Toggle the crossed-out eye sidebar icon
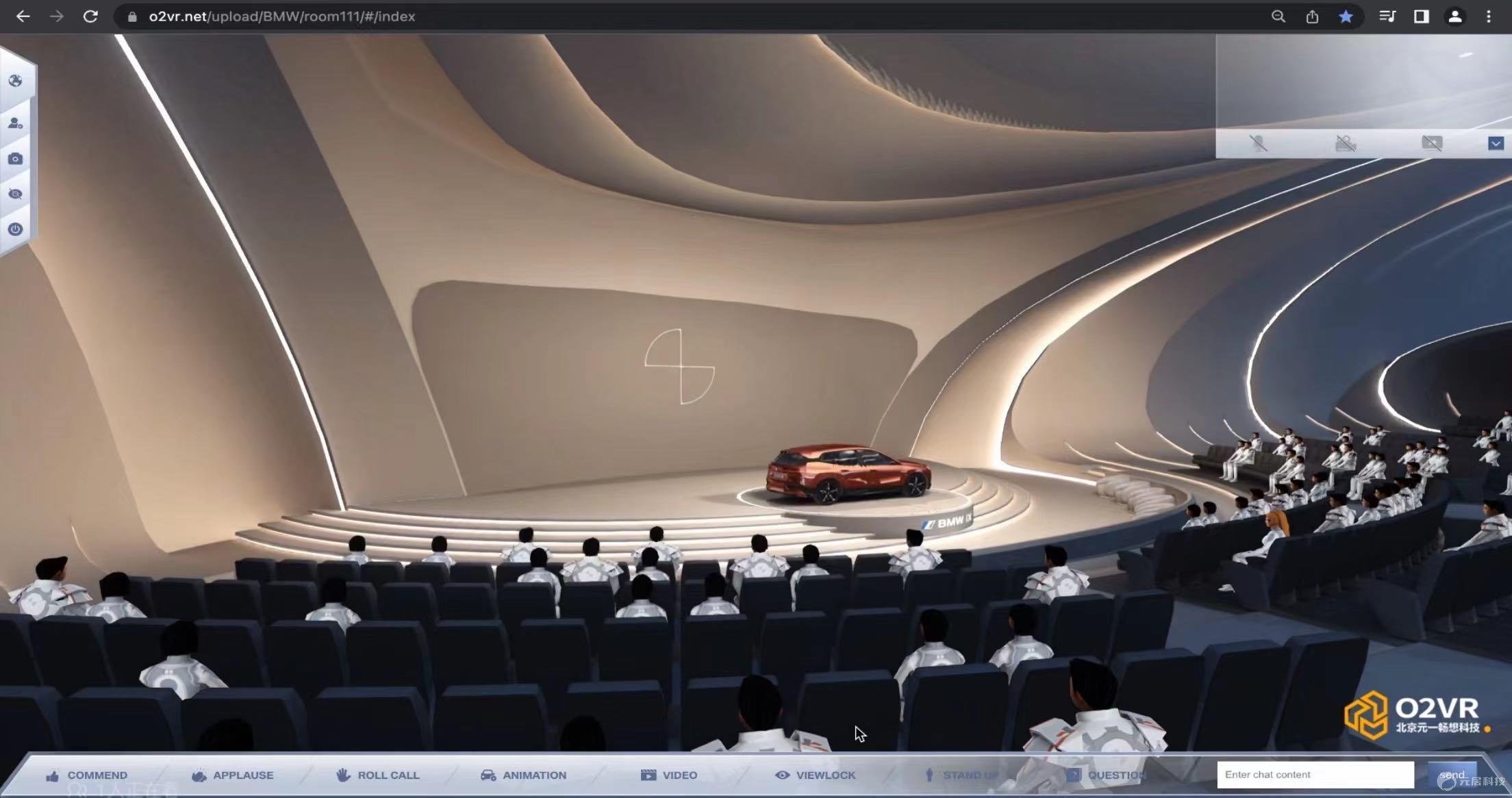Image resolution: width=1512 pixels, height=798 pixels. point(15,194)
